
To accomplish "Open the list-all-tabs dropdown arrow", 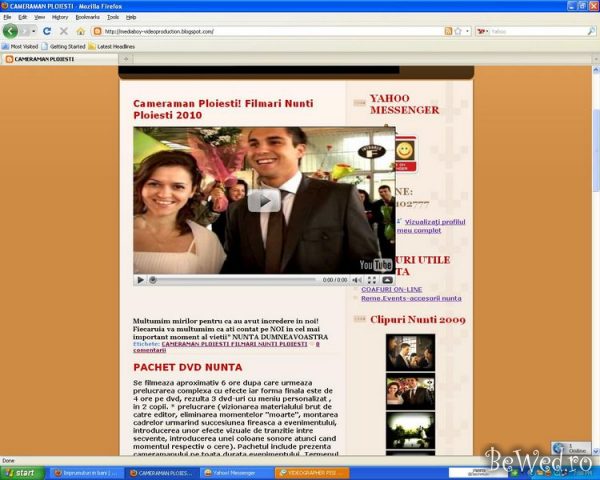I will pyautogui.click(x=596, y=59).
